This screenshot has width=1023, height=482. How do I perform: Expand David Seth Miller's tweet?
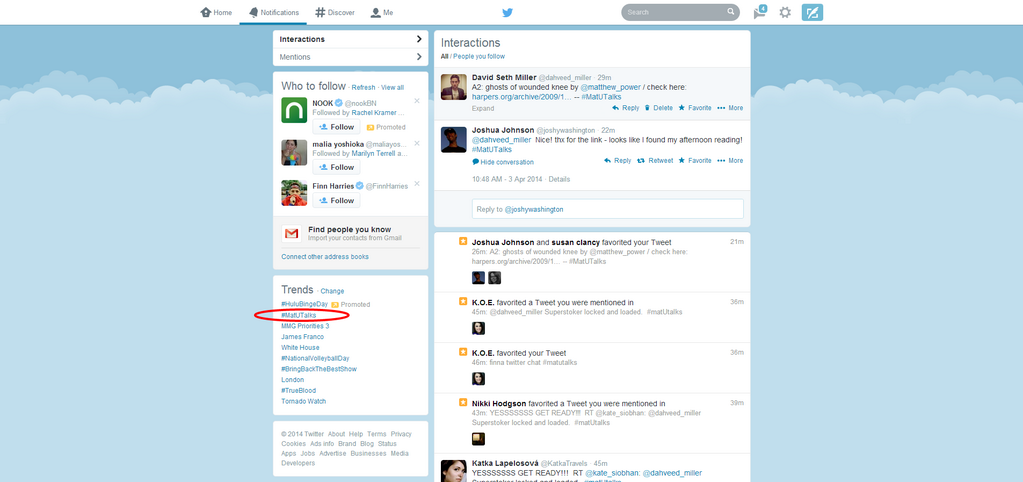coord(483,108)
